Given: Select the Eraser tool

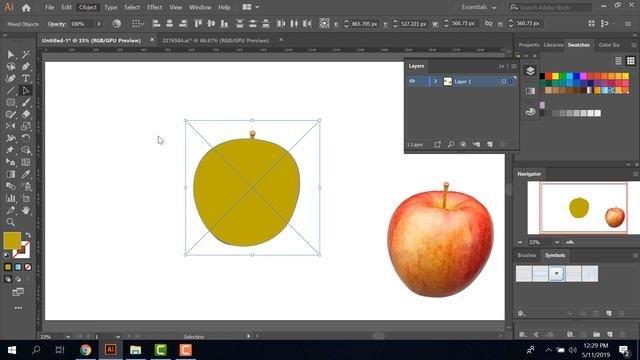Looking at the screenshot, I should coord(26,114).
